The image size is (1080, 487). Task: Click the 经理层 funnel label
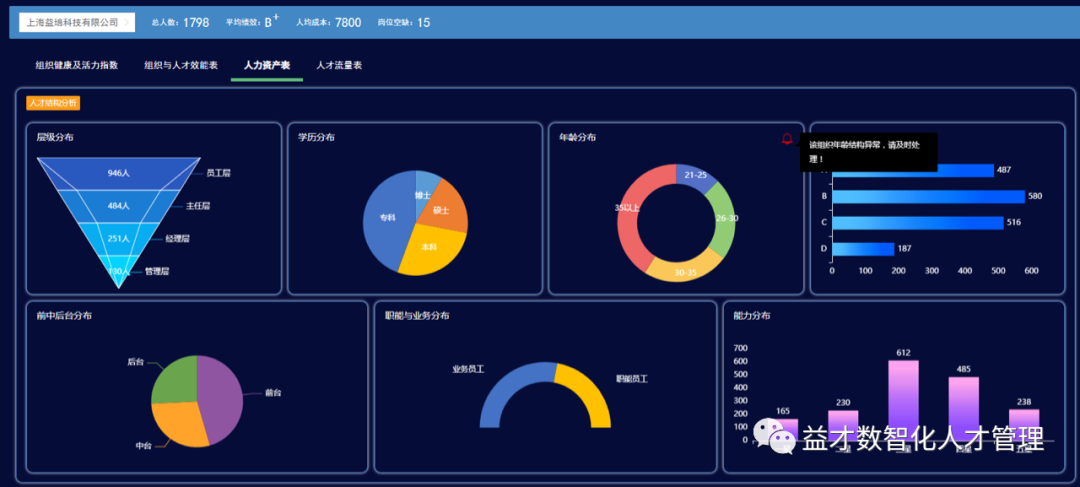(x=178, y=238)
